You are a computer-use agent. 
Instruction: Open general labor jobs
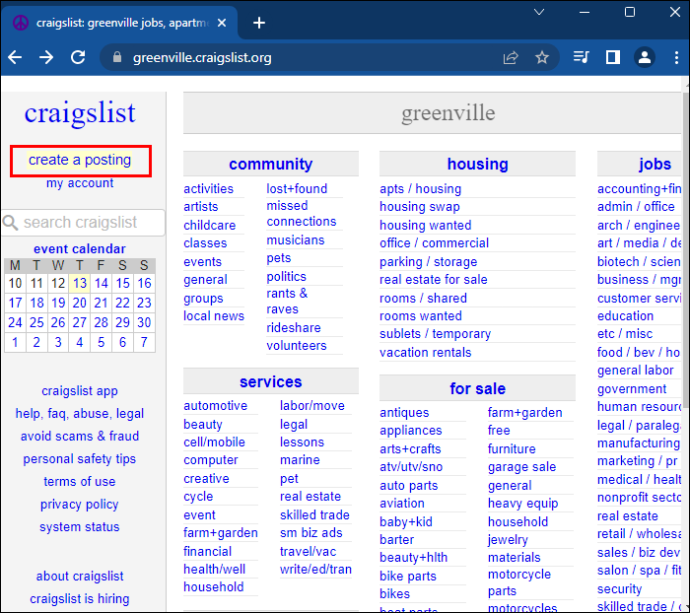point(635,371)
